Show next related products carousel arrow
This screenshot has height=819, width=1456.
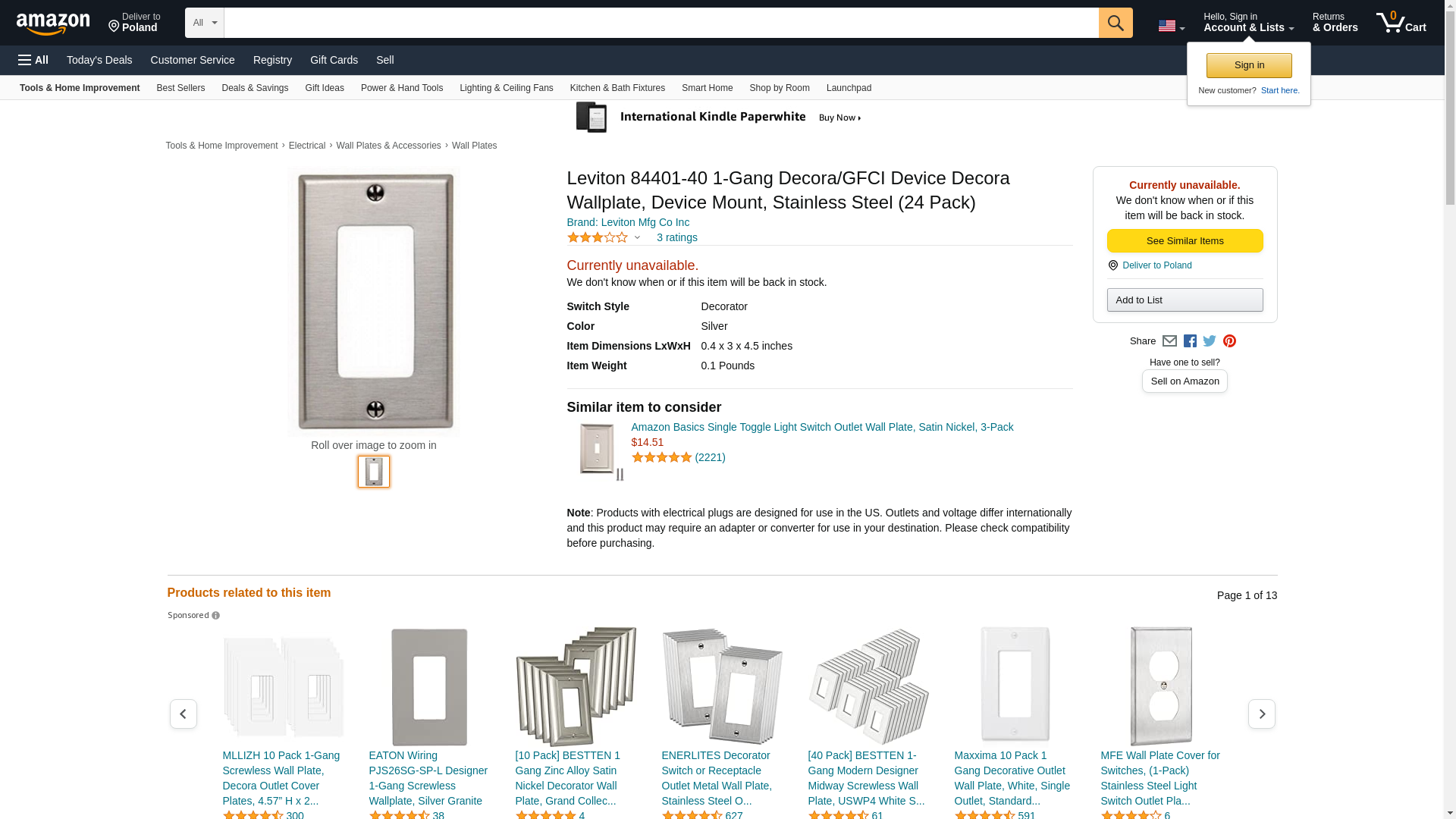(x=1261, y=714)
